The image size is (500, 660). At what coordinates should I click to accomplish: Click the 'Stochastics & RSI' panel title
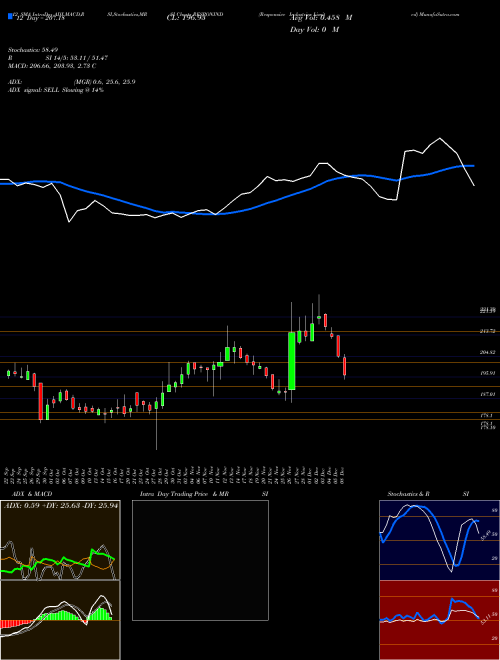click(x=428, y=494)
